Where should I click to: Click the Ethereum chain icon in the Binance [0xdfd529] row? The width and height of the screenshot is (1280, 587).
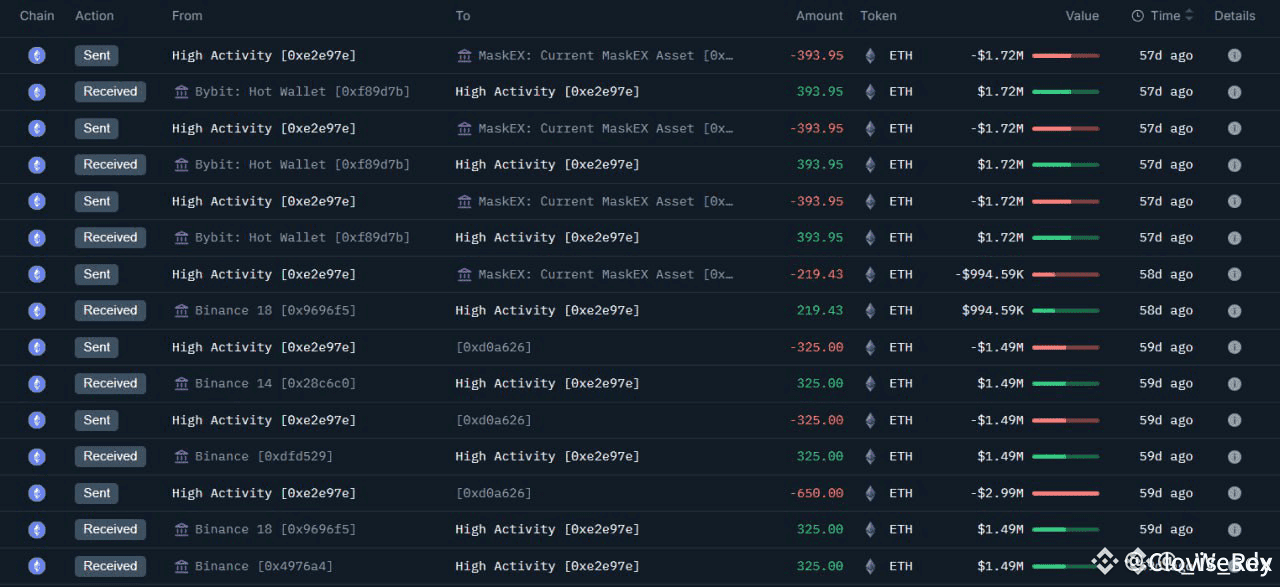(x=37, y=456)
